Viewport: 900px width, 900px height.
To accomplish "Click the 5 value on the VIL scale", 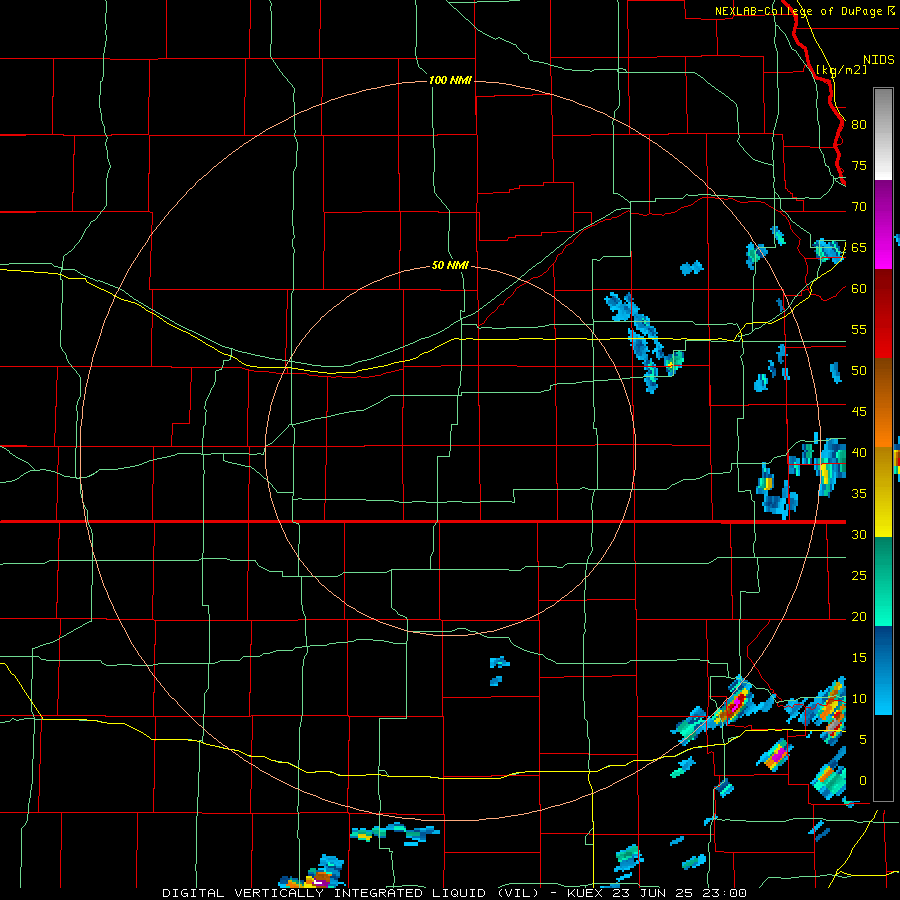I will [863, 740].
